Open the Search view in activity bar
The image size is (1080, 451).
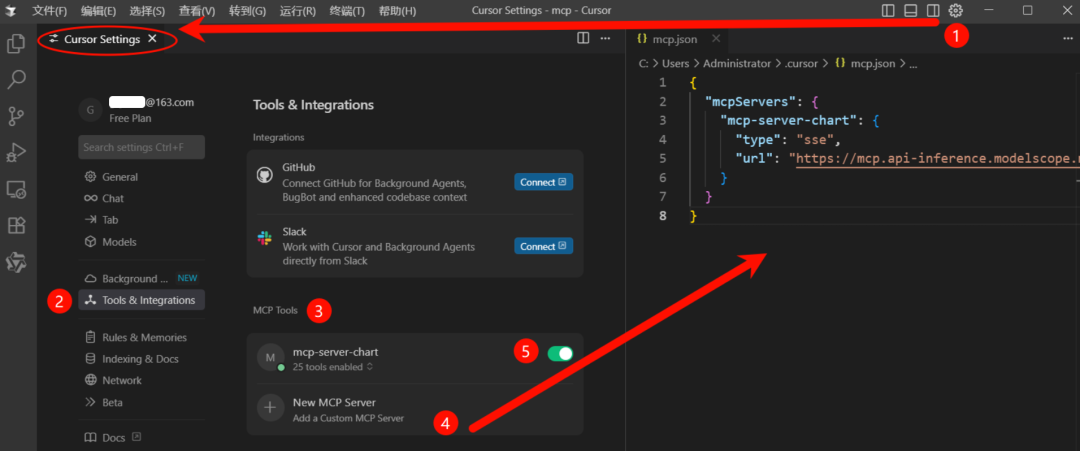coord(16,80)
